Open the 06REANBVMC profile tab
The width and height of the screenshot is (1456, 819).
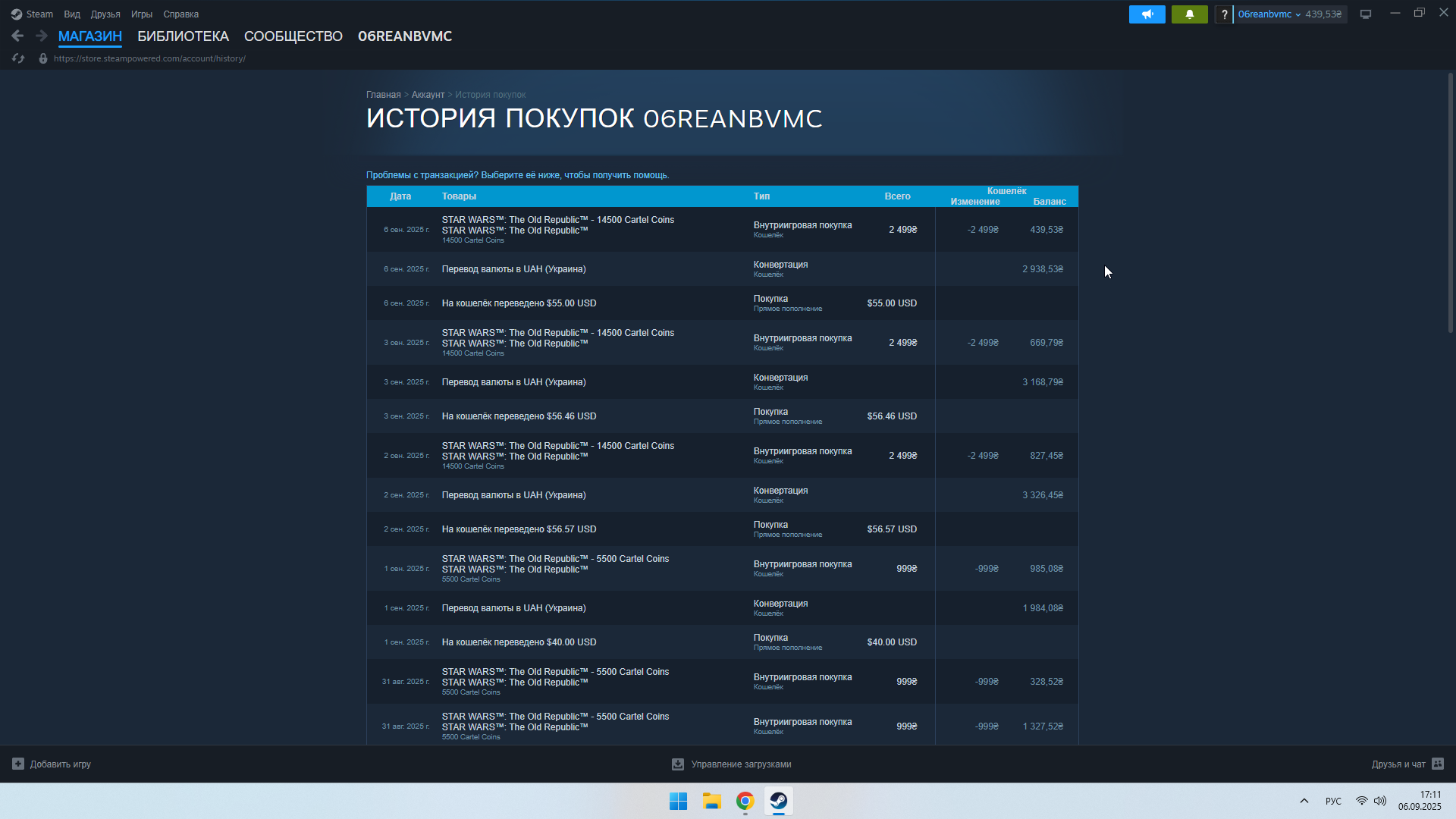[x=405, y=36]
